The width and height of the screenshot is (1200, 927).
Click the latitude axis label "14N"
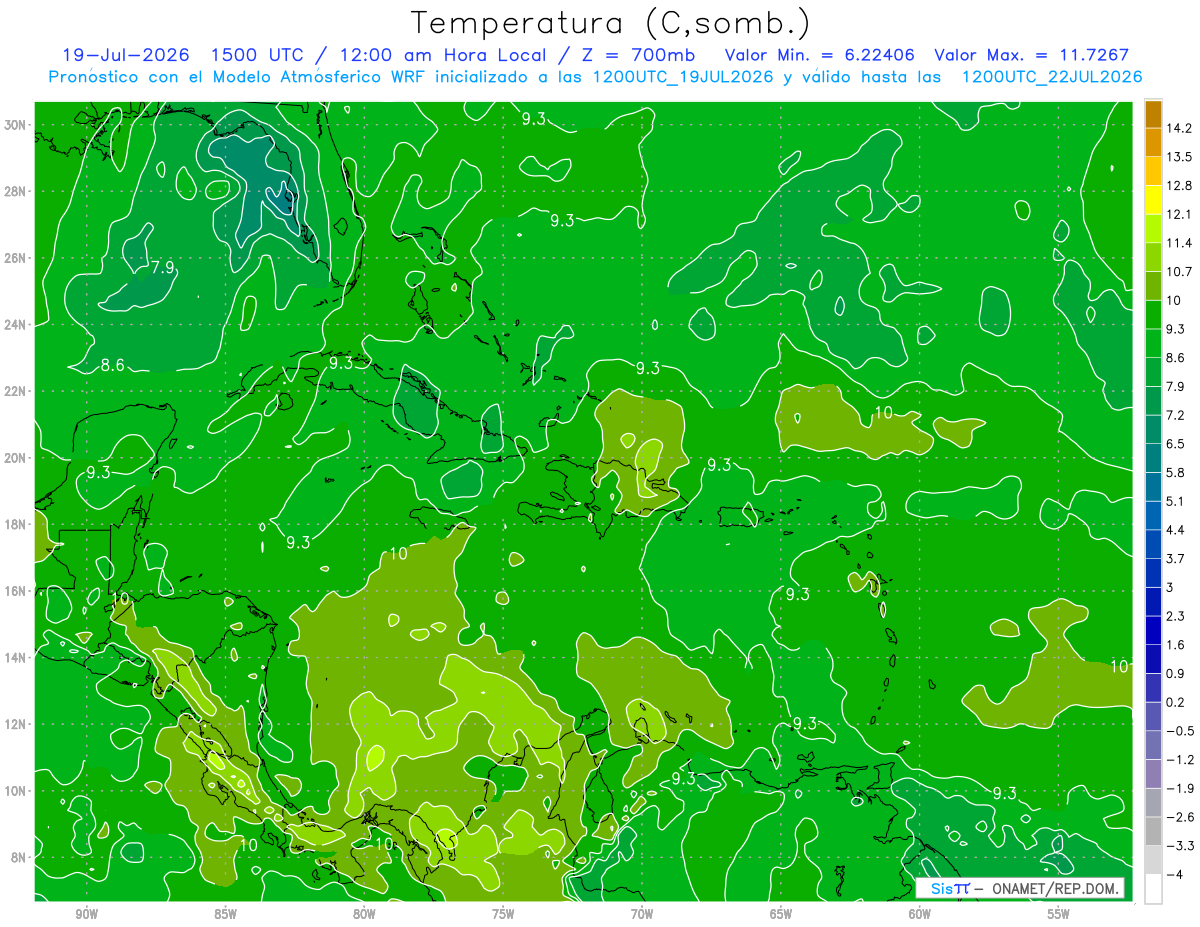point(17,657)
